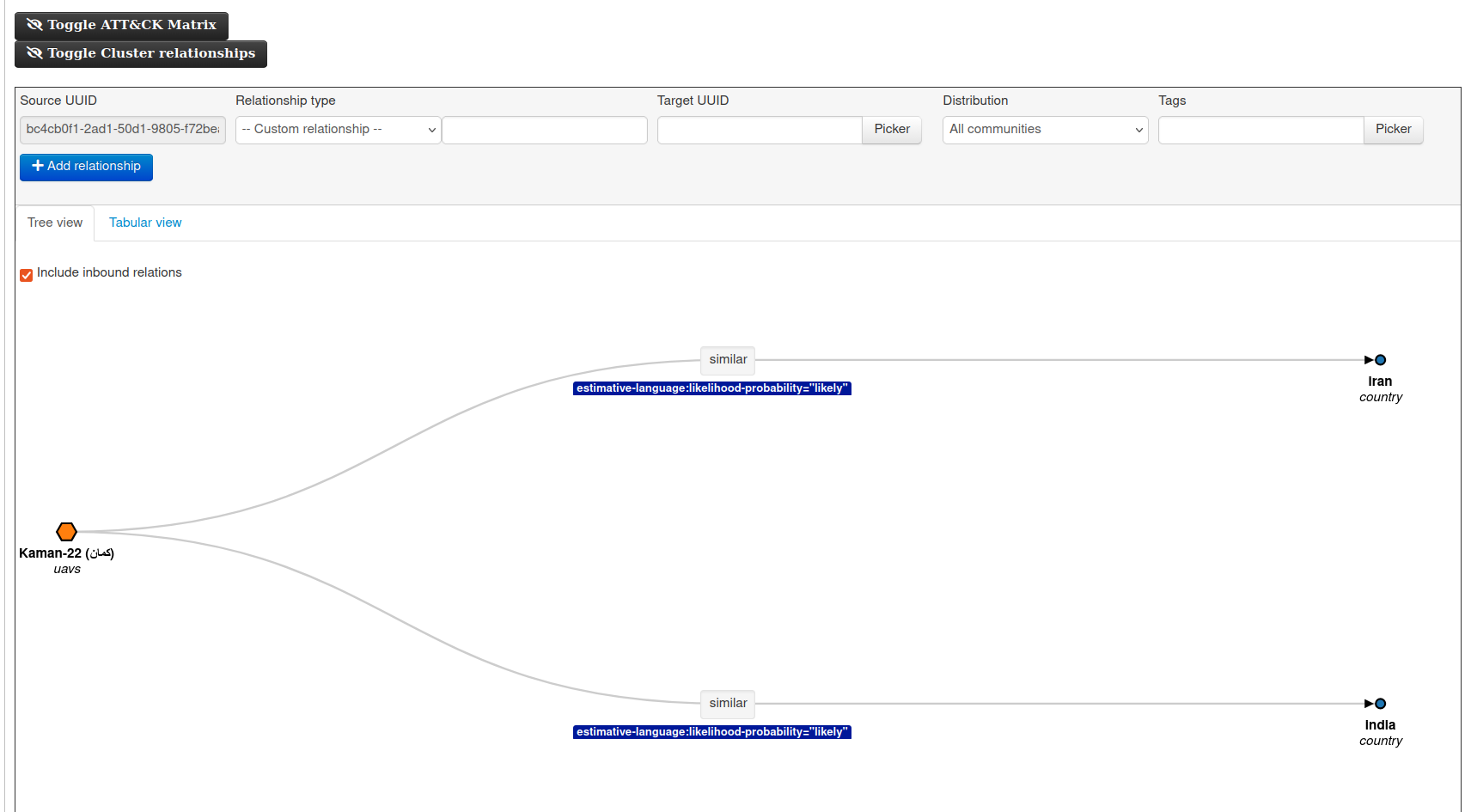Viewport: 1471px width, 812px height.
Task: Click the Picker button next to Target UUID
Action: coord(891,129)
